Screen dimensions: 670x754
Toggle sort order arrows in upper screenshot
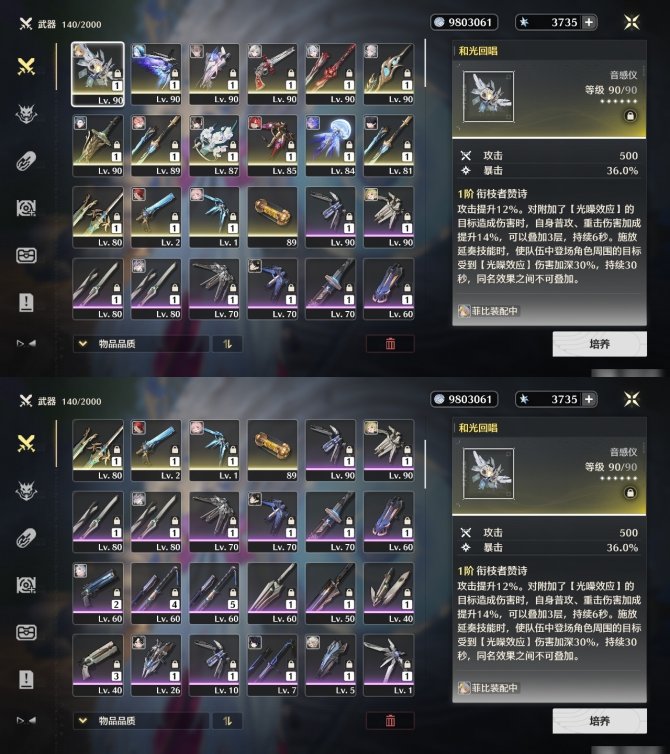tap(228, 344)
